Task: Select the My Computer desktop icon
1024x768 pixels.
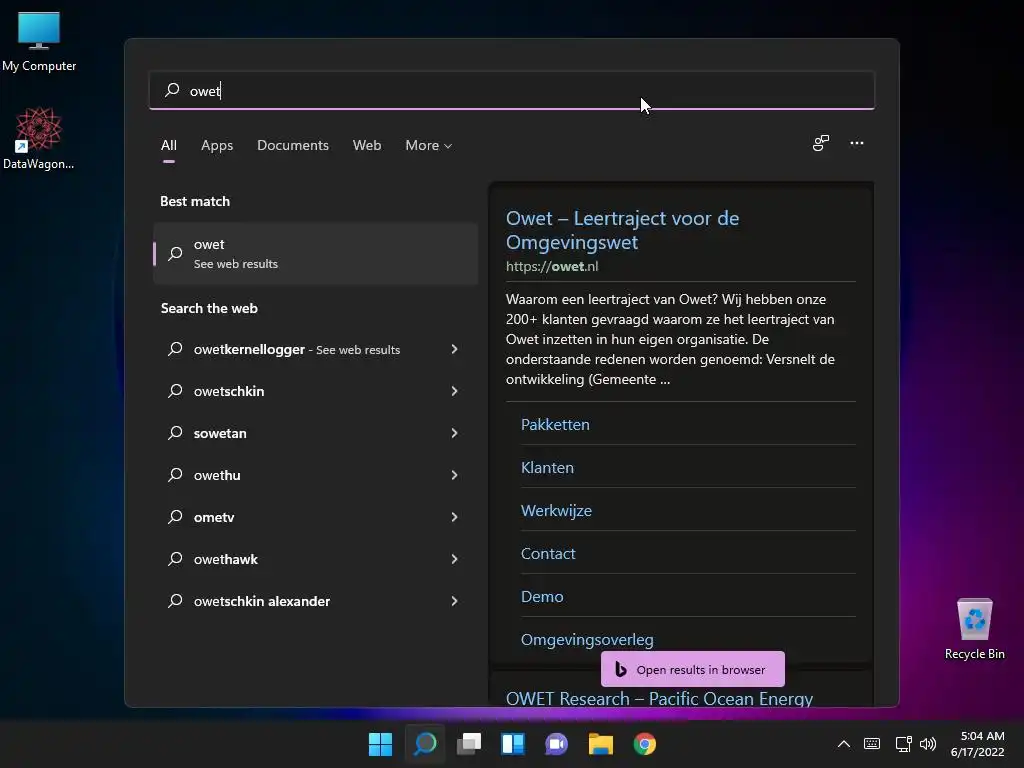Action: (x=39, y=41)
